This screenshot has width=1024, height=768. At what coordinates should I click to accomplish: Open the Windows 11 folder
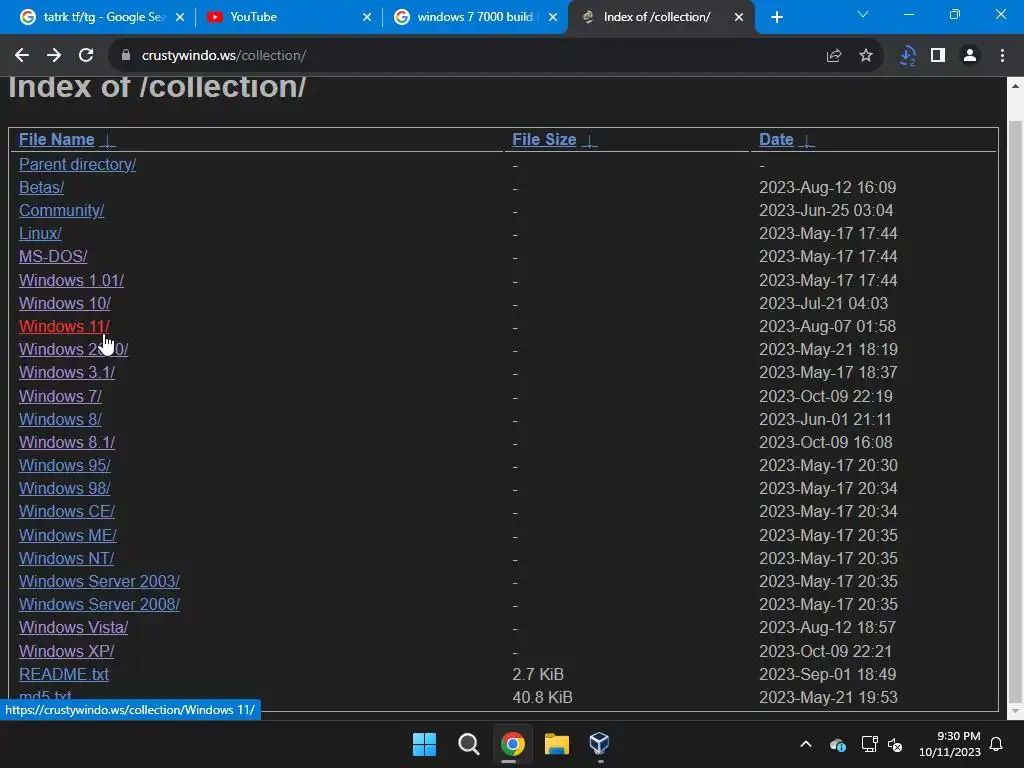point(64,326)
